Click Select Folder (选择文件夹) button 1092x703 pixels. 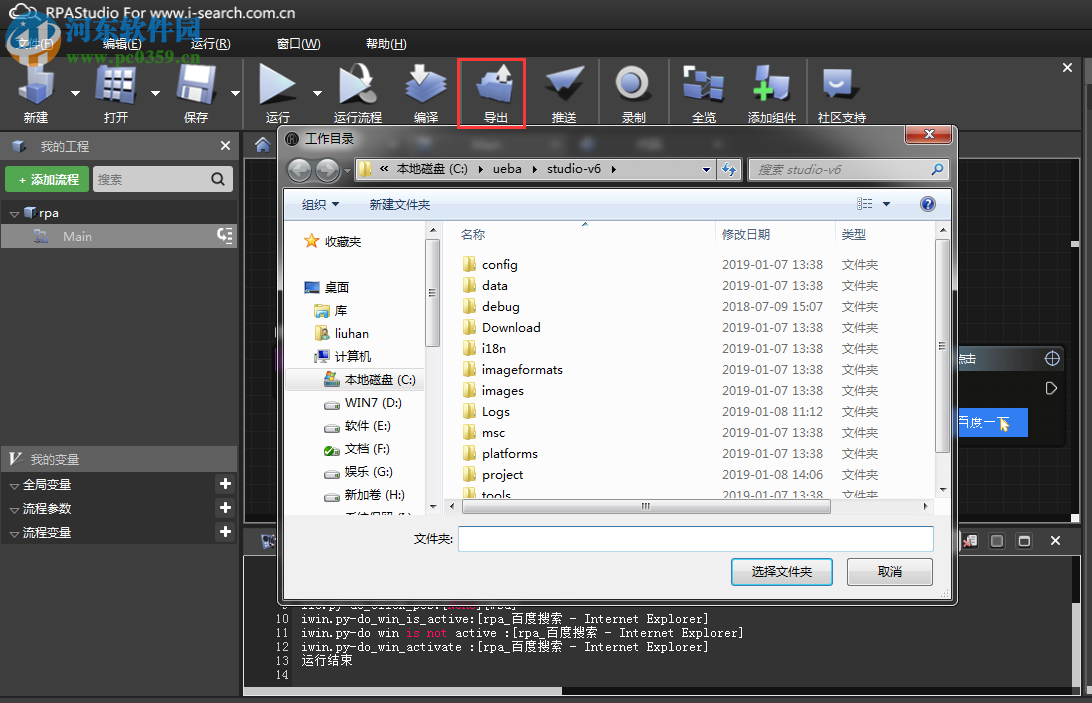click(x=781, y=571)
